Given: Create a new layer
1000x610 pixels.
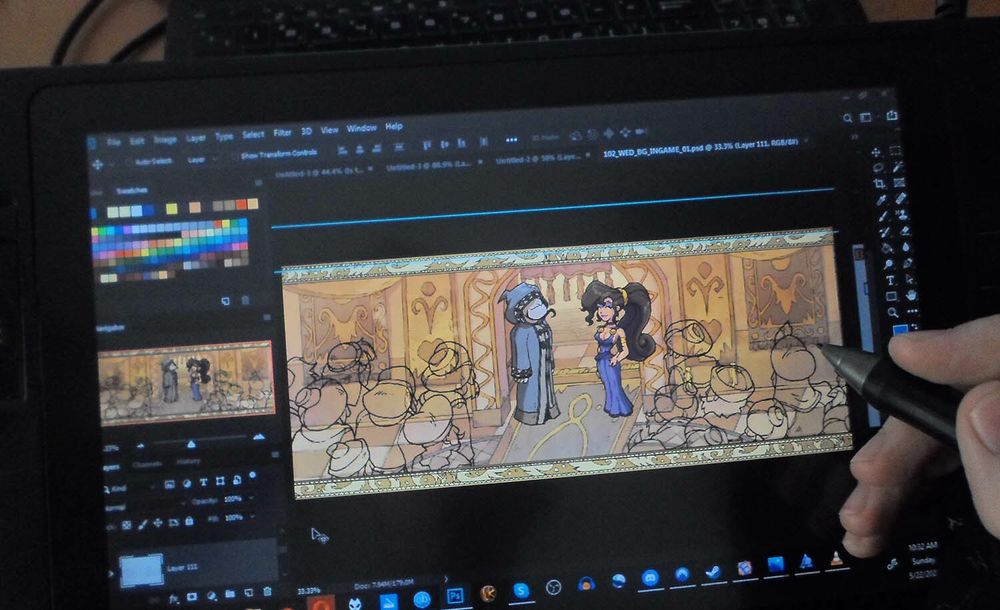Looking at the screenshot, I should (x=249, y=593).
